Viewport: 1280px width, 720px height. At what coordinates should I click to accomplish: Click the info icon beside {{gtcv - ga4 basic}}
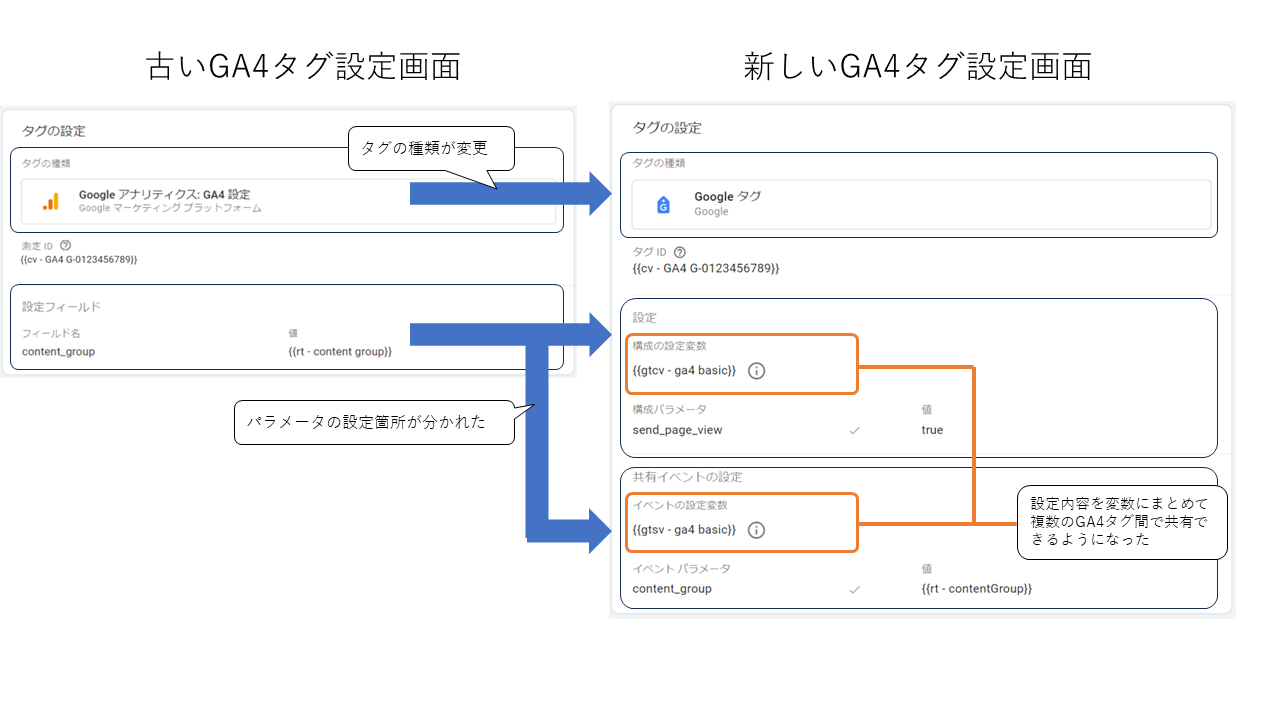[757, 370]
